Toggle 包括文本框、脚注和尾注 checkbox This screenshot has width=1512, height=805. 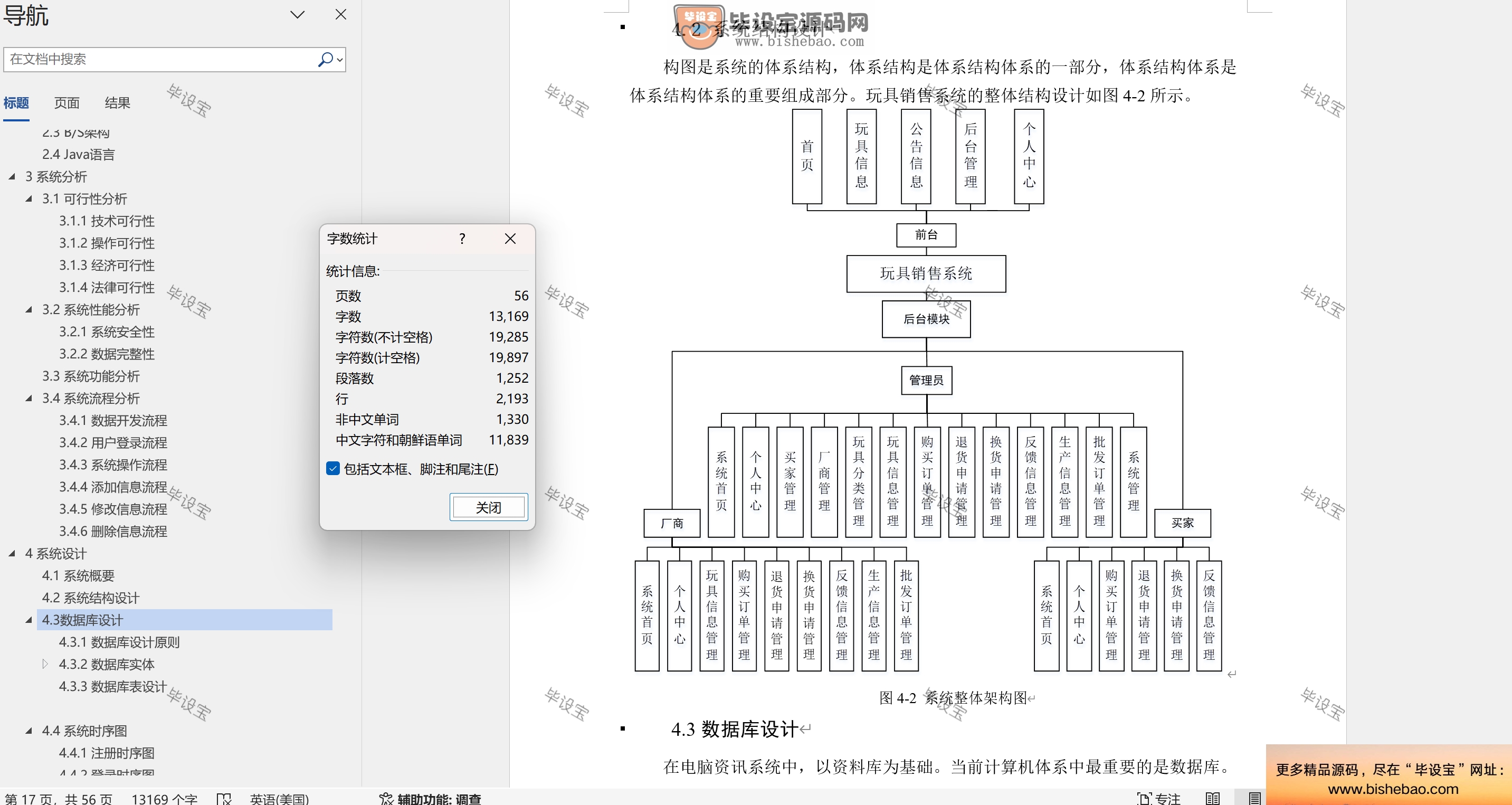point(333,469)
